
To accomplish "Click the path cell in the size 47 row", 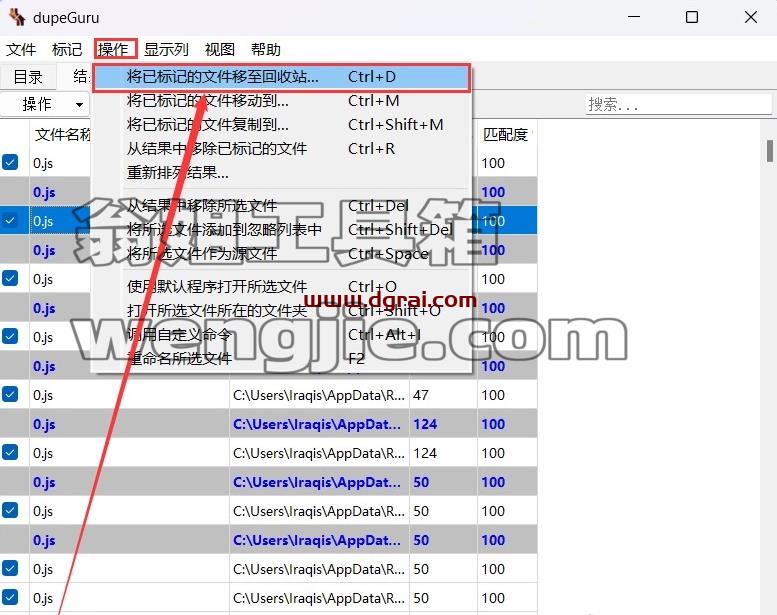I will pos(319,395).
